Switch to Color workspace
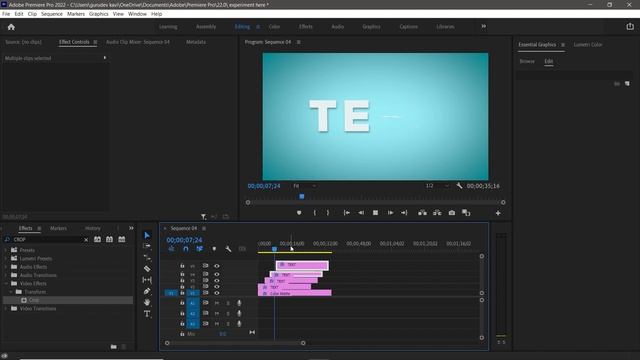This screenshot has height=360, width=640. click(x=274, y=27)
